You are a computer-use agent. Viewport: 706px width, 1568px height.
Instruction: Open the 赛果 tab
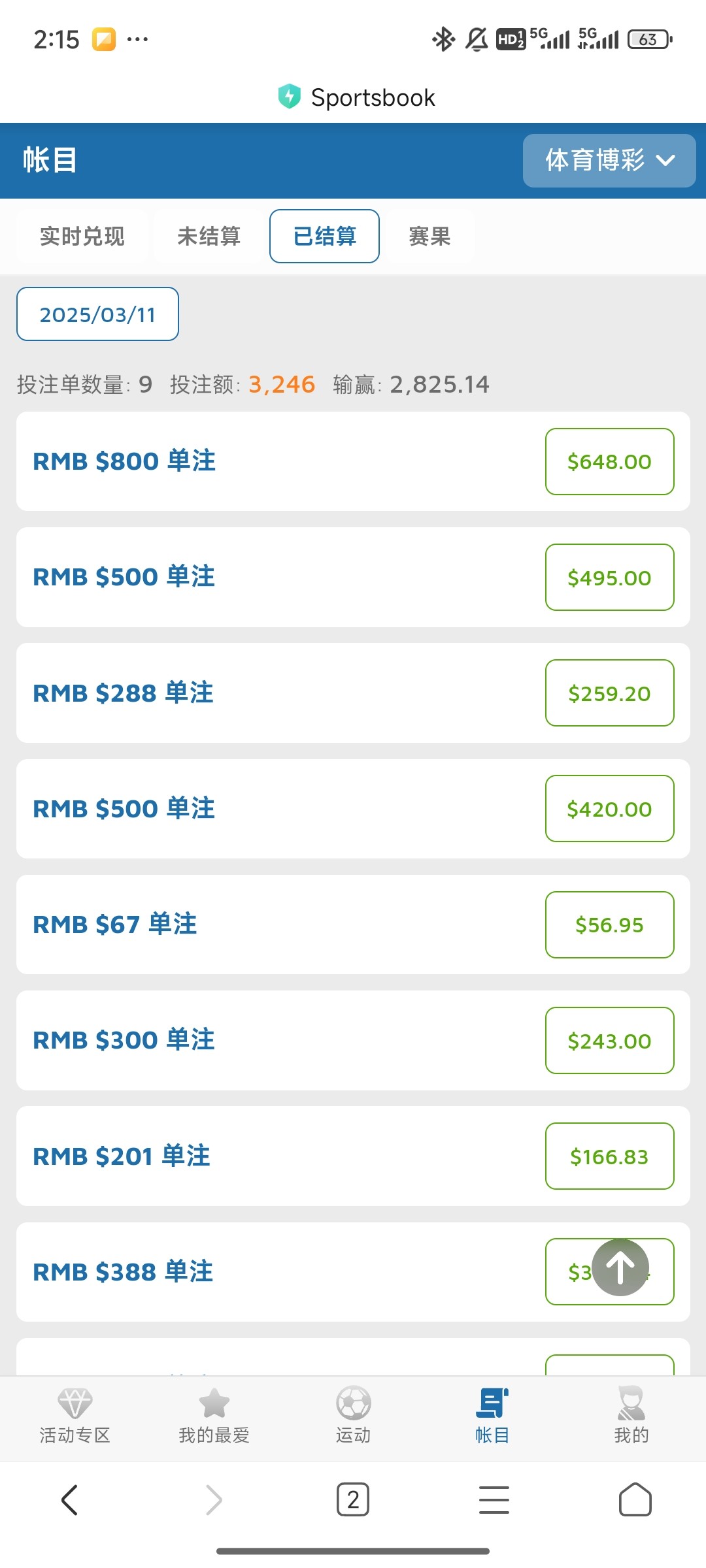(x=429, y=237)
